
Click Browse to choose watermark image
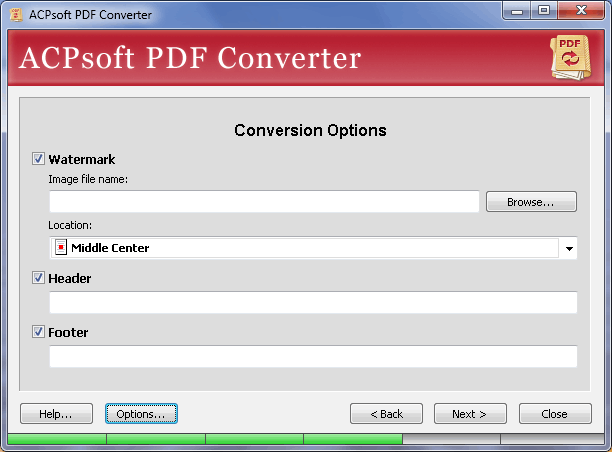point(531,202)
